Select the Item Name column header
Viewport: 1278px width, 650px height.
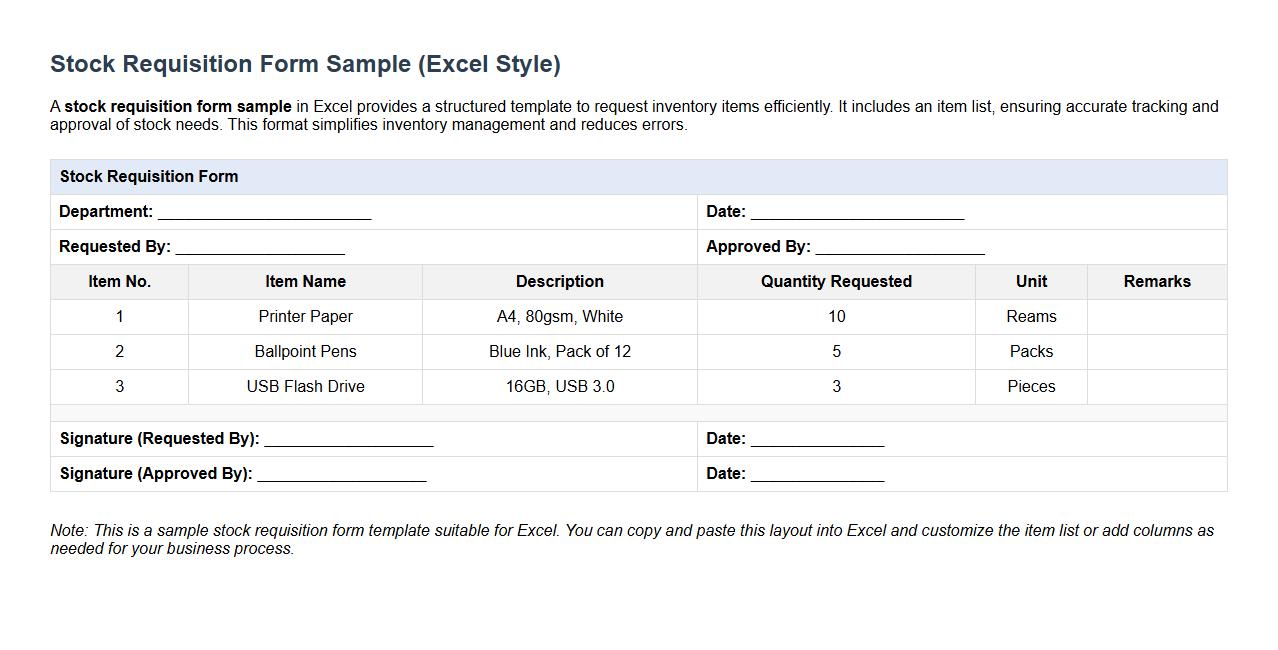(x=305, y=281)
